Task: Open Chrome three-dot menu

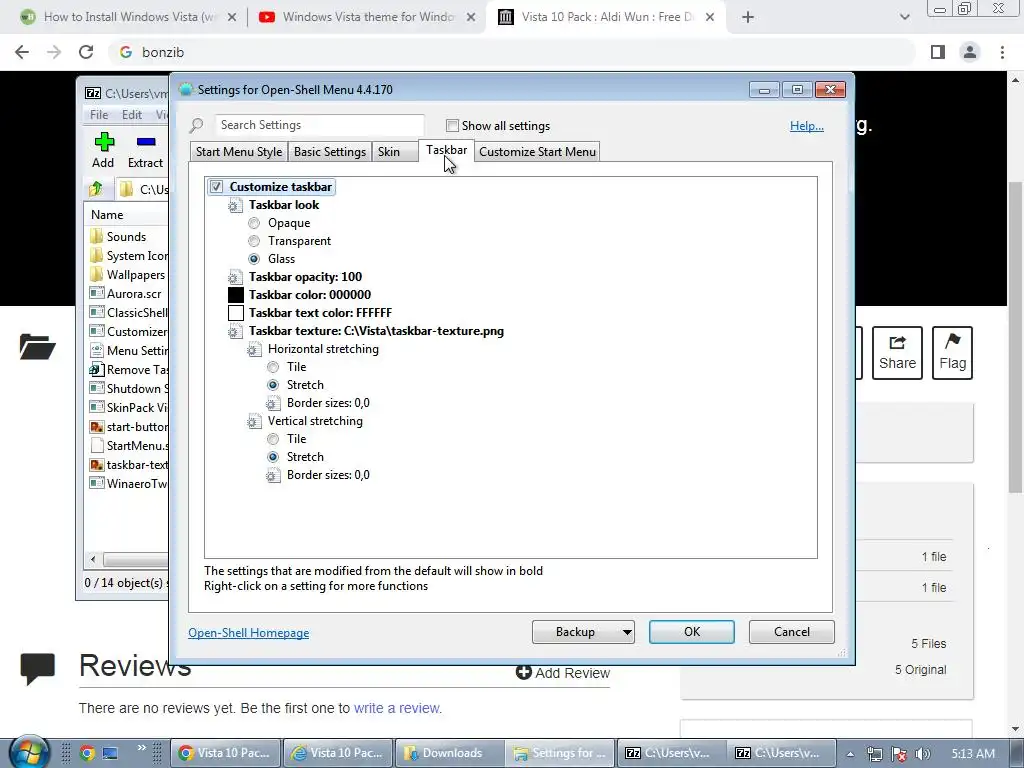Action: [x=1002, y=52]
